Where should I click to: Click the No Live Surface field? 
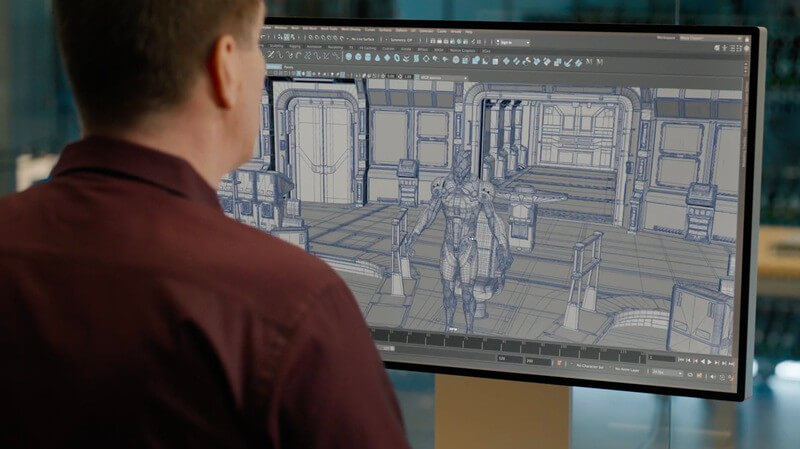(x=362, y=39)
